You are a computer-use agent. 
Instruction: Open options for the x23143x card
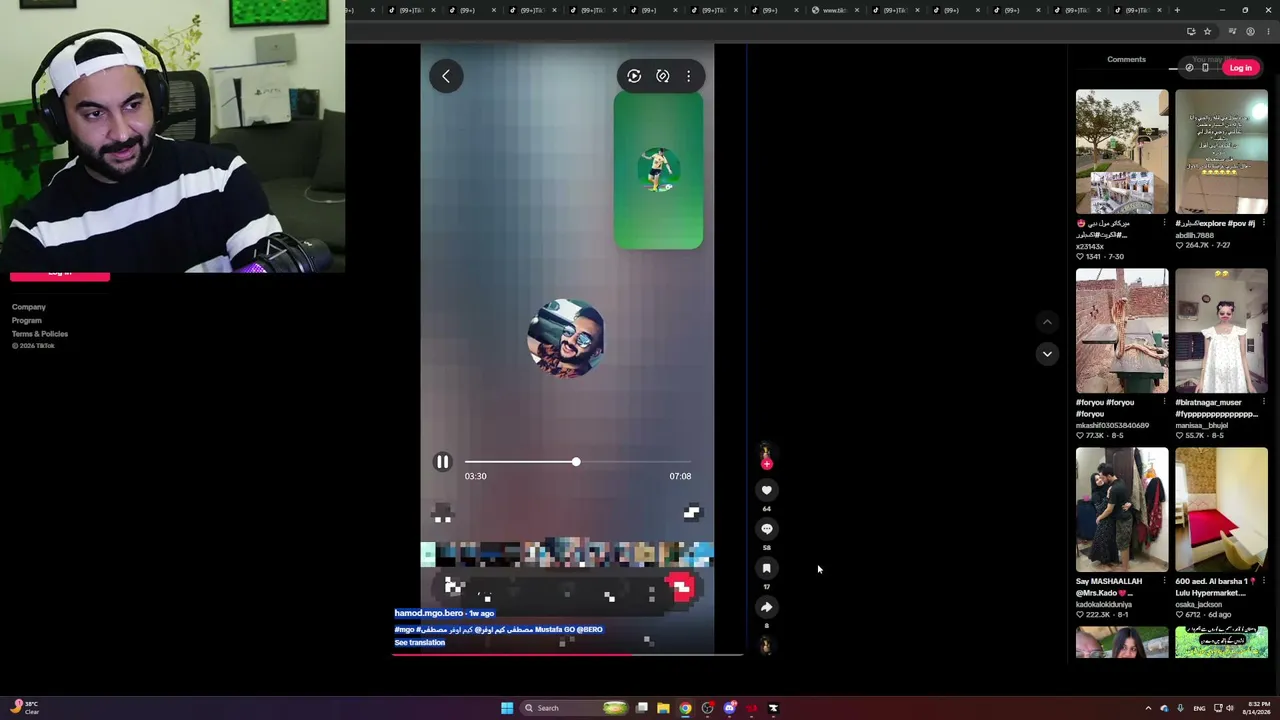coord(1164,223)
